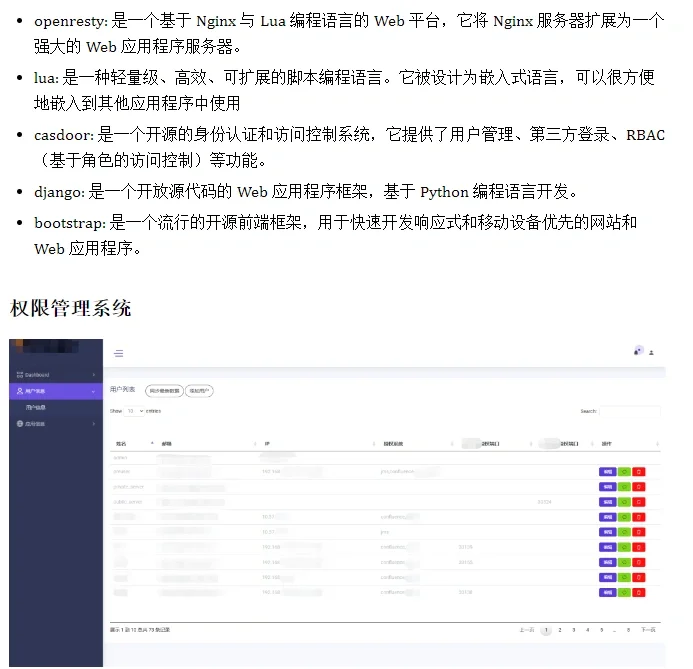Viewport: 693px width, 669px height.
Task: Click 上一页 previous page link
Action: [527, 630]
